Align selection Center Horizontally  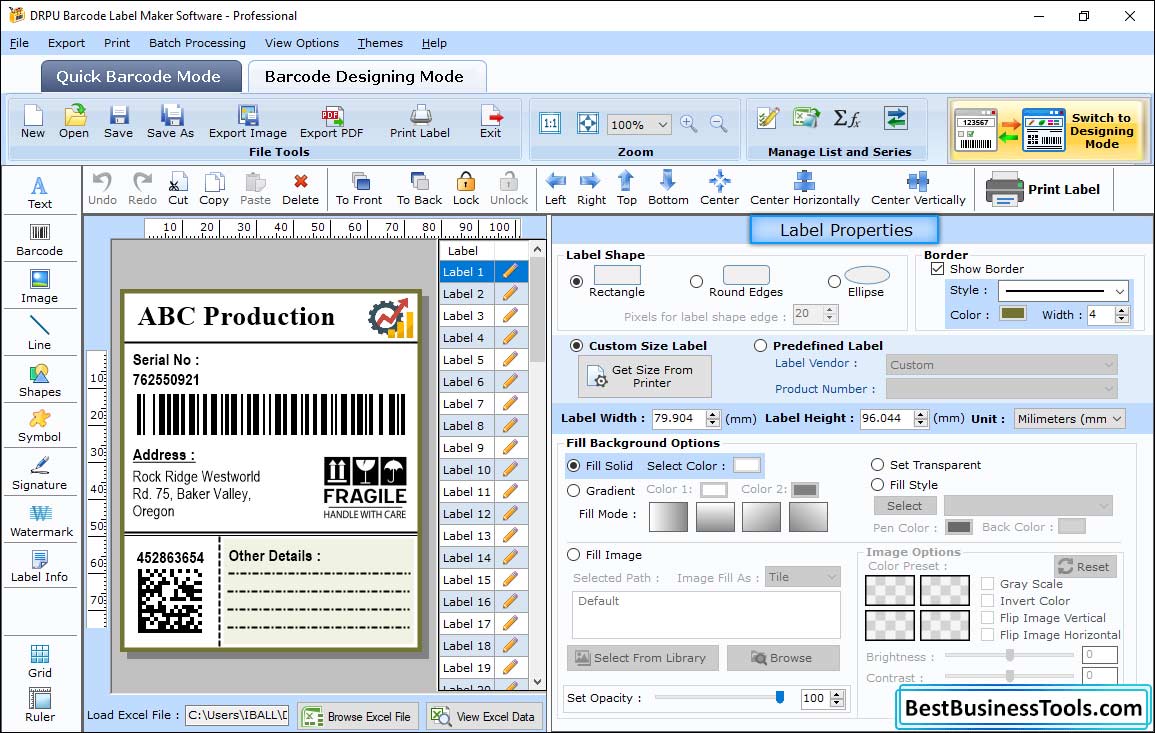coord(804,189)
